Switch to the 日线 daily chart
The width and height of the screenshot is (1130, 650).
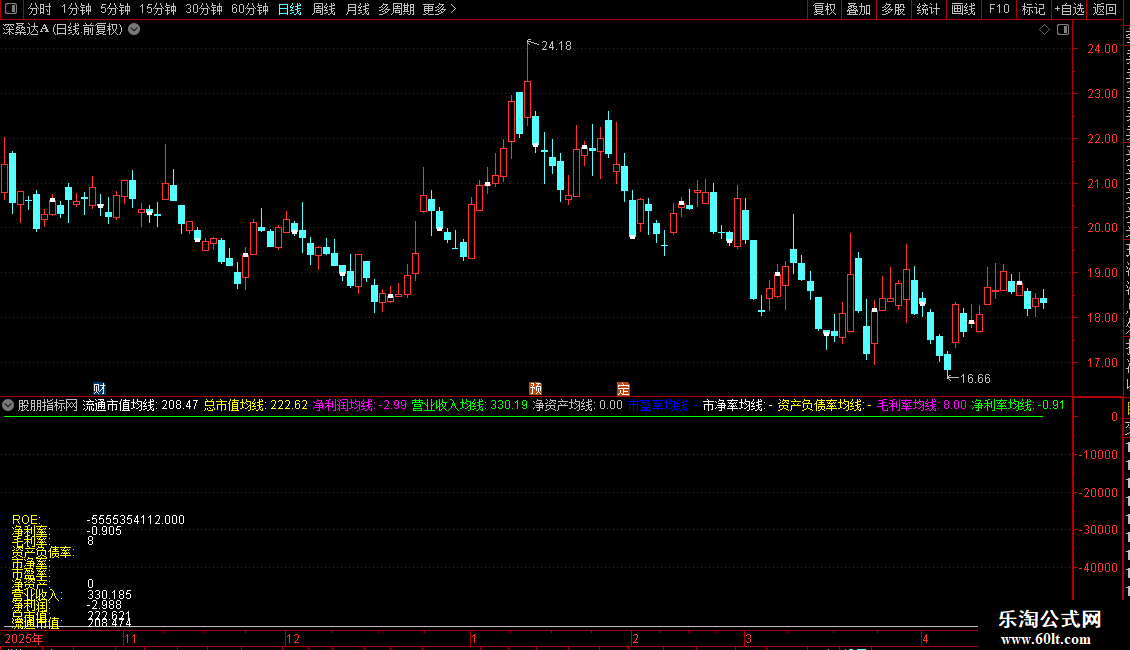click(x=290, y=9)
